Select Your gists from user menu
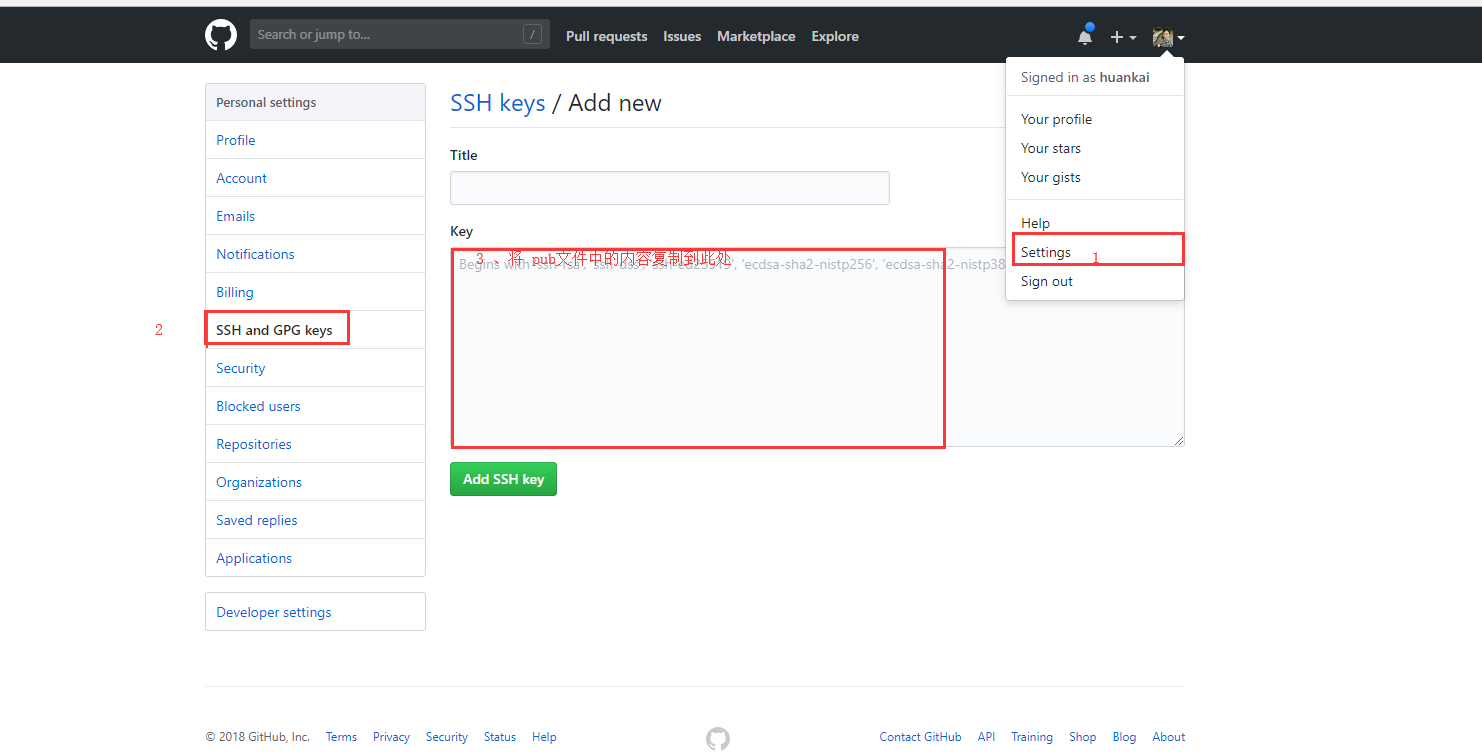This screenshot has height=754, width=1482. coord(1095,177)
